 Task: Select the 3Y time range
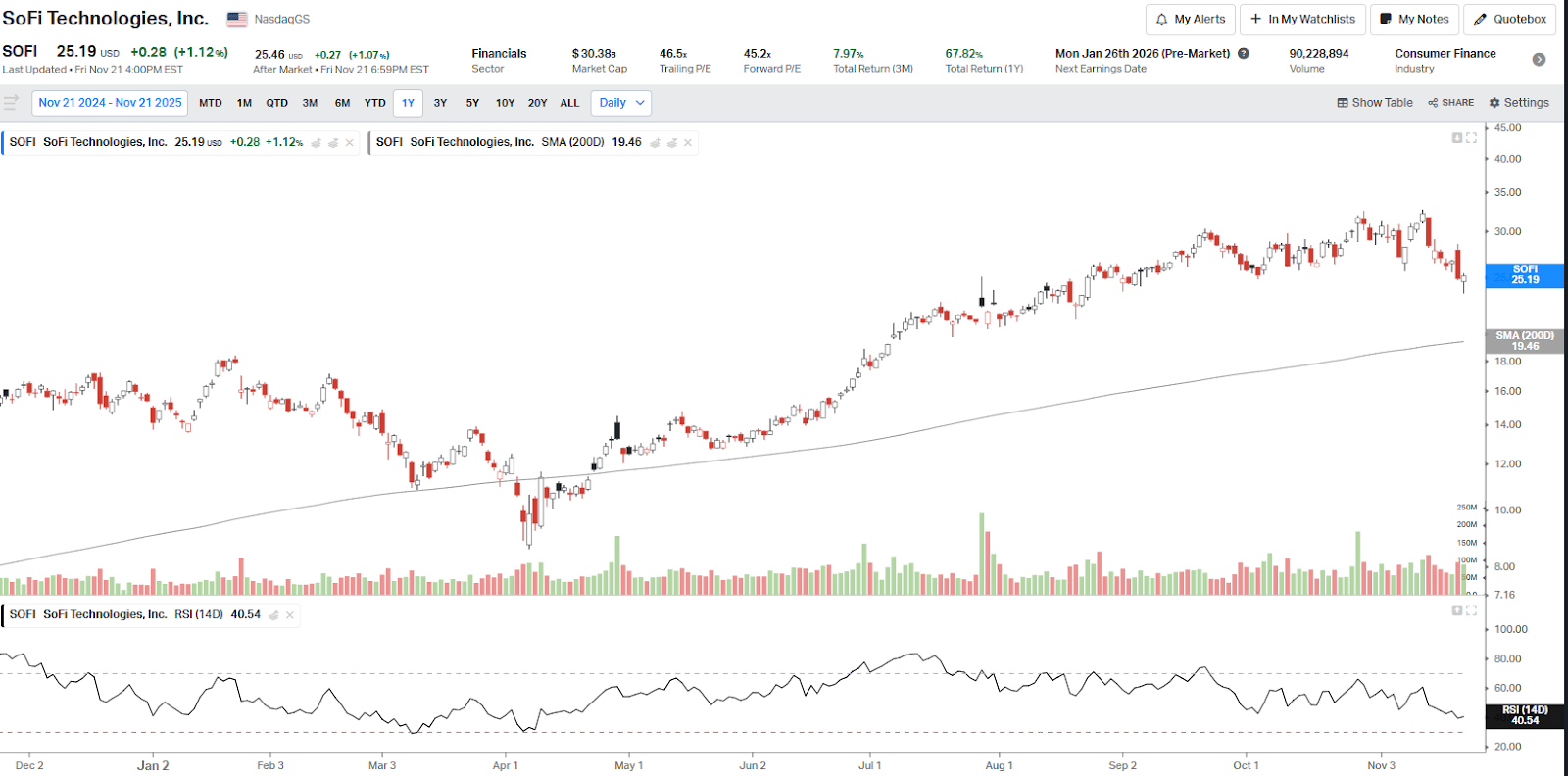tap(441, 103)
